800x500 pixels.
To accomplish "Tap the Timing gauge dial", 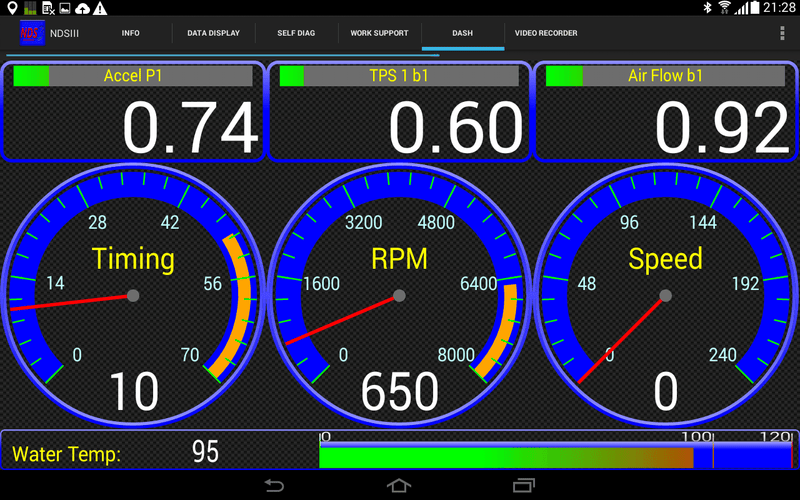I will pyautogui.click(x=133, y=295).
